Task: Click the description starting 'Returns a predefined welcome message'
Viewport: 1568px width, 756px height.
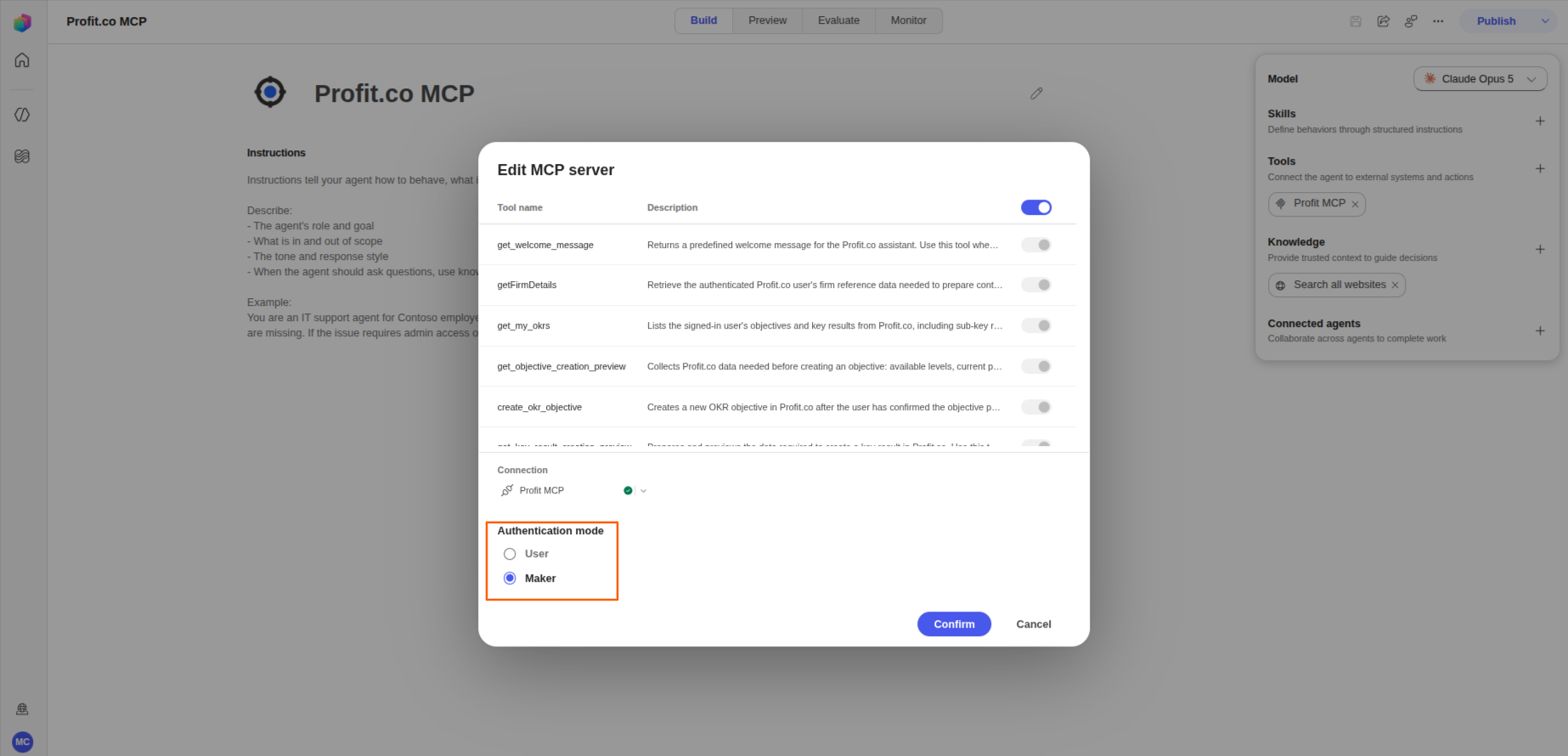Action: tap(822, 245)
